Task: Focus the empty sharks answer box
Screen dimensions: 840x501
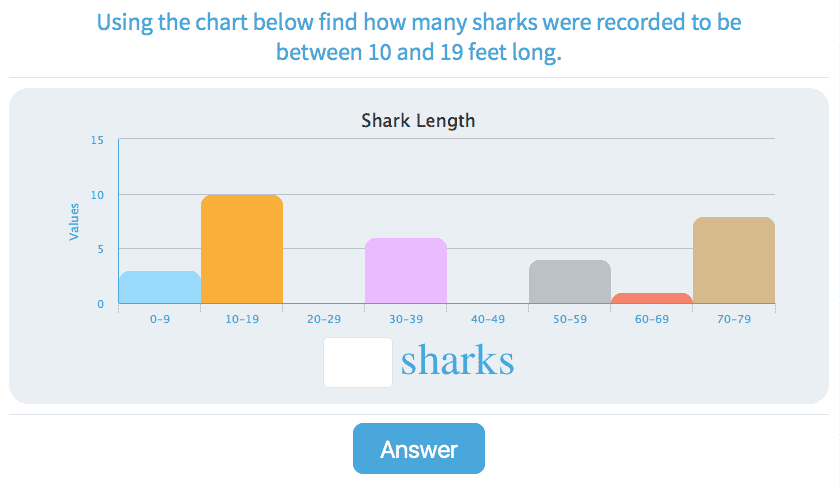Action: click(358, 362)
